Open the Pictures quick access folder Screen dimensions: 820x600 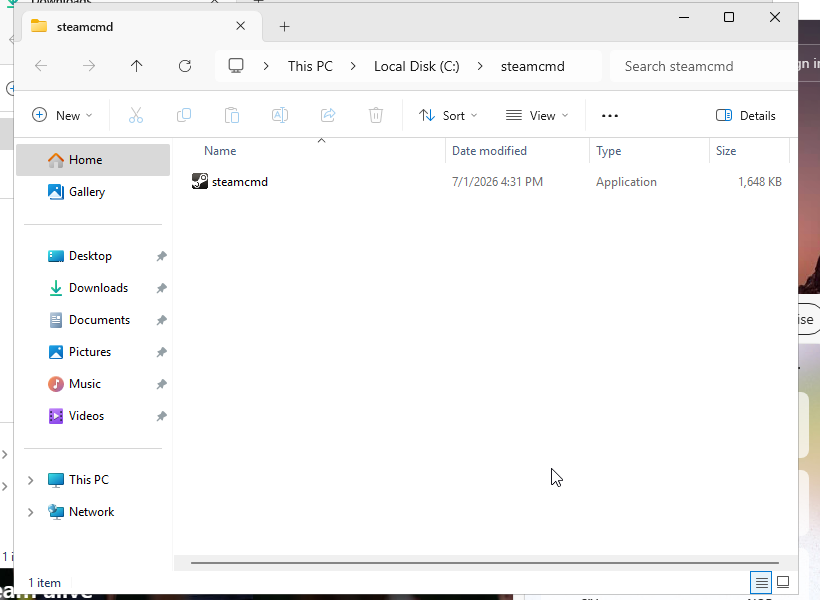90,352
